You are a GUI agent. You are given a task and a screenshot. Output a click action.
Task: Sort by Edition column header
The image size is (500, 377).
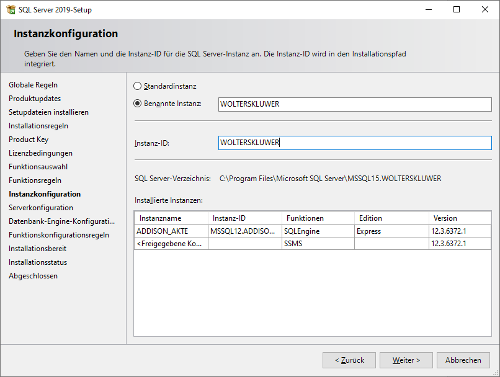click(391, 218)
